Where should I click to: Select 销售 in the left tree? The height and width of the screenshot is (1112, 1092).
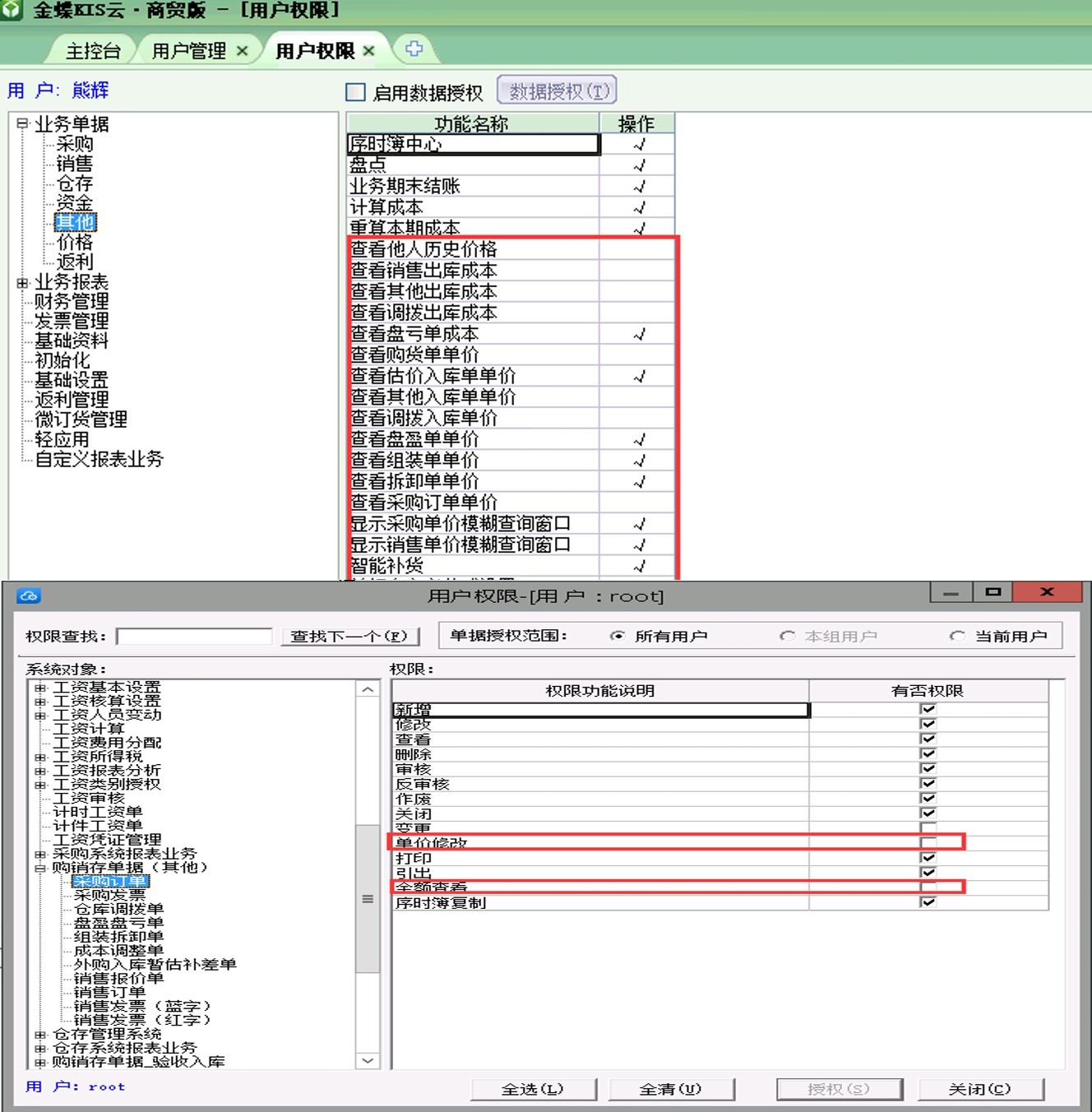point(75,164)
